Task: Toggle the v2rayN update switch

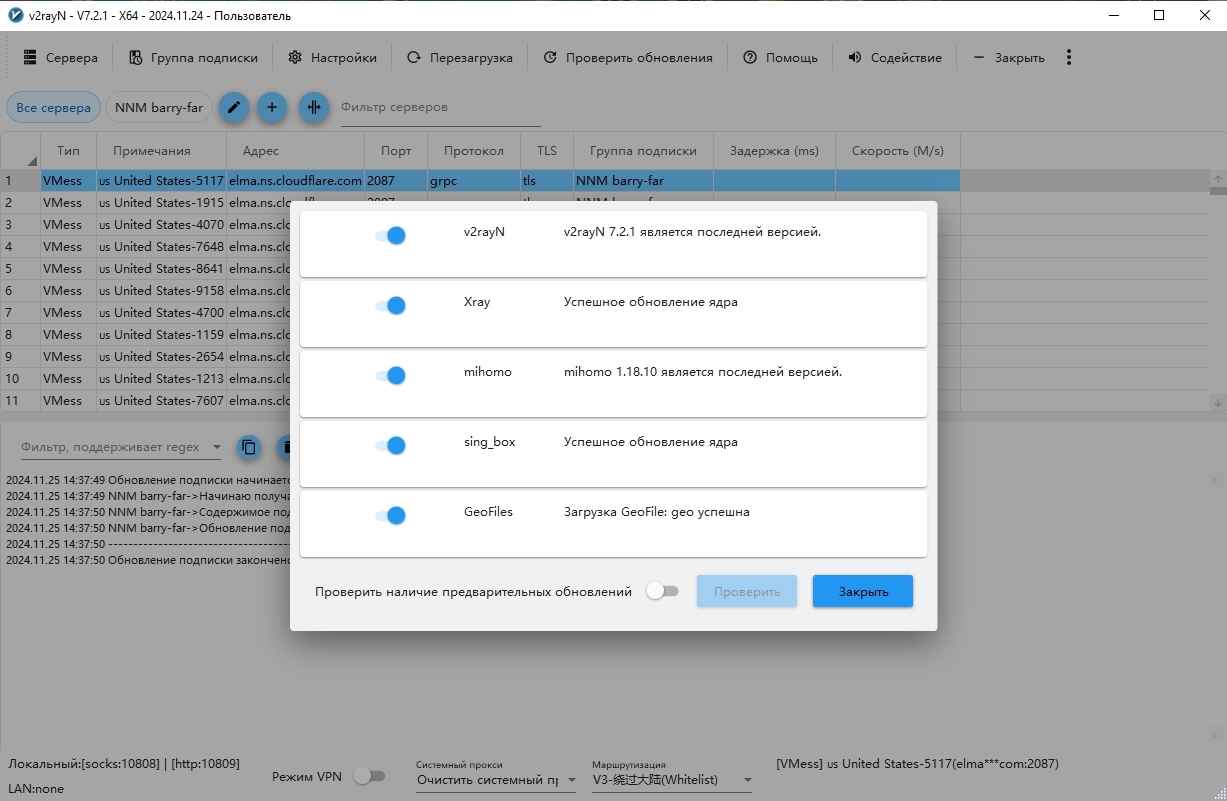Action: (390, 235)
